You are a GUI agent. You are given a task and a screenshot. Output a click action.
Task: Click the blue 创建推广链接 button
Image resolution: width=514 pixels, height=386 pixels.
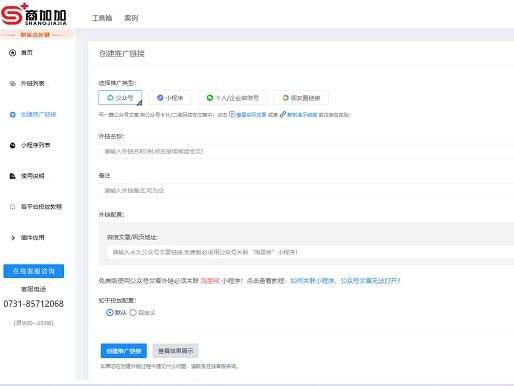pyautogui.click(x=124, y=351)
